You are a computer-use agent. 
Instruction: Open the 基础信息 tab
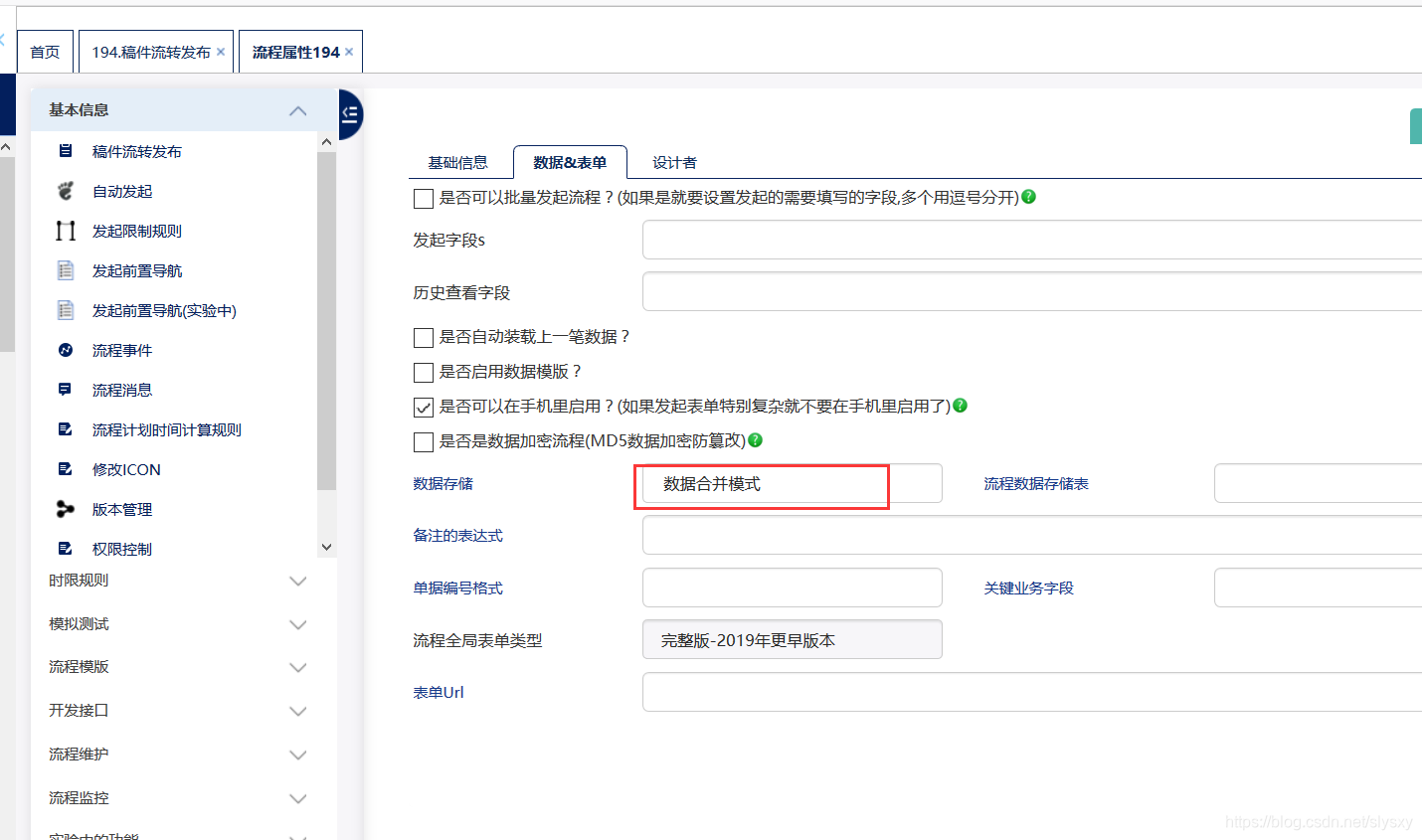click(x=457, y=162)
